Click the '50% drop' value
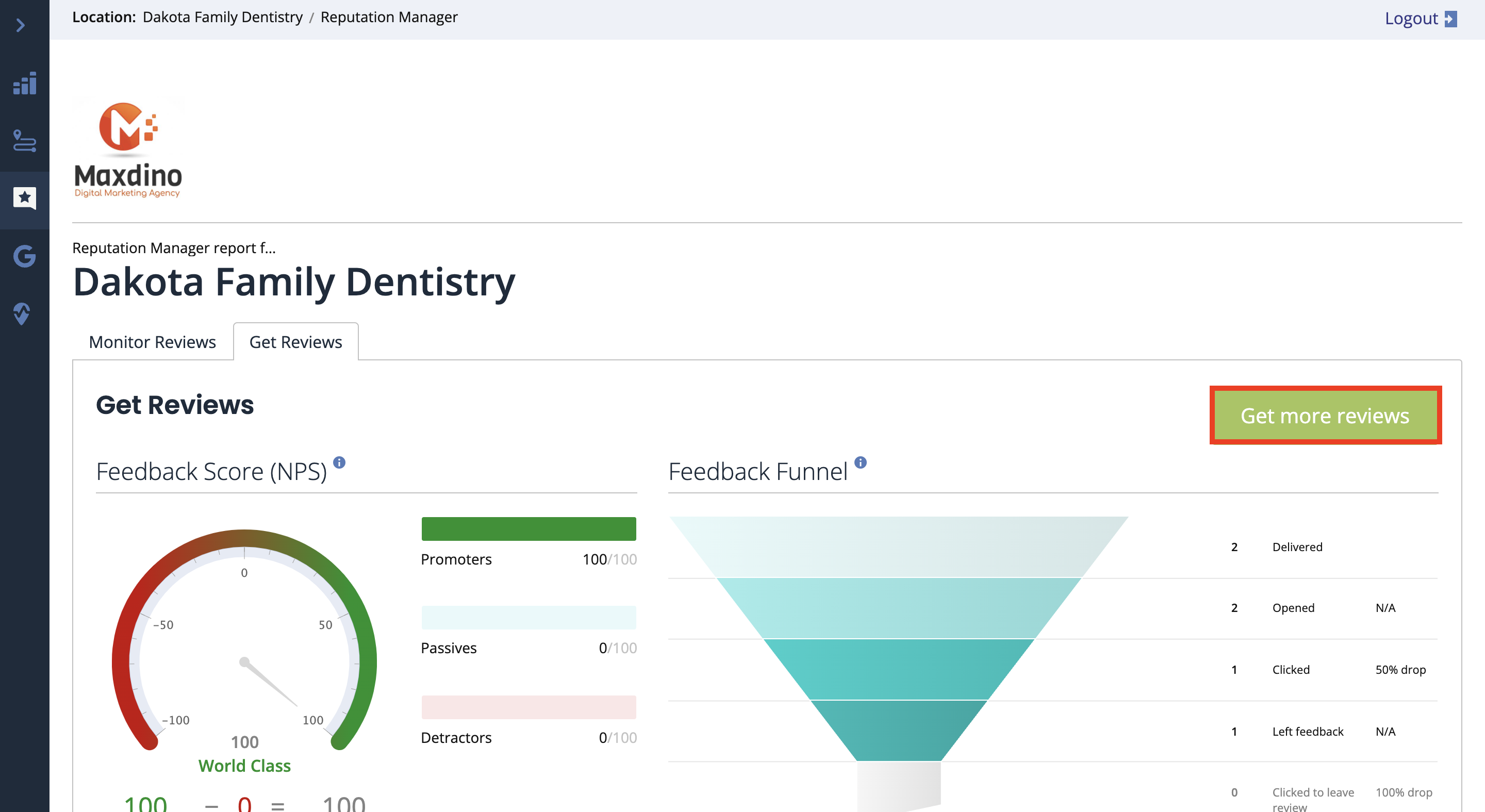Viewport: 1485px width, 812px height. [1400, 670]
